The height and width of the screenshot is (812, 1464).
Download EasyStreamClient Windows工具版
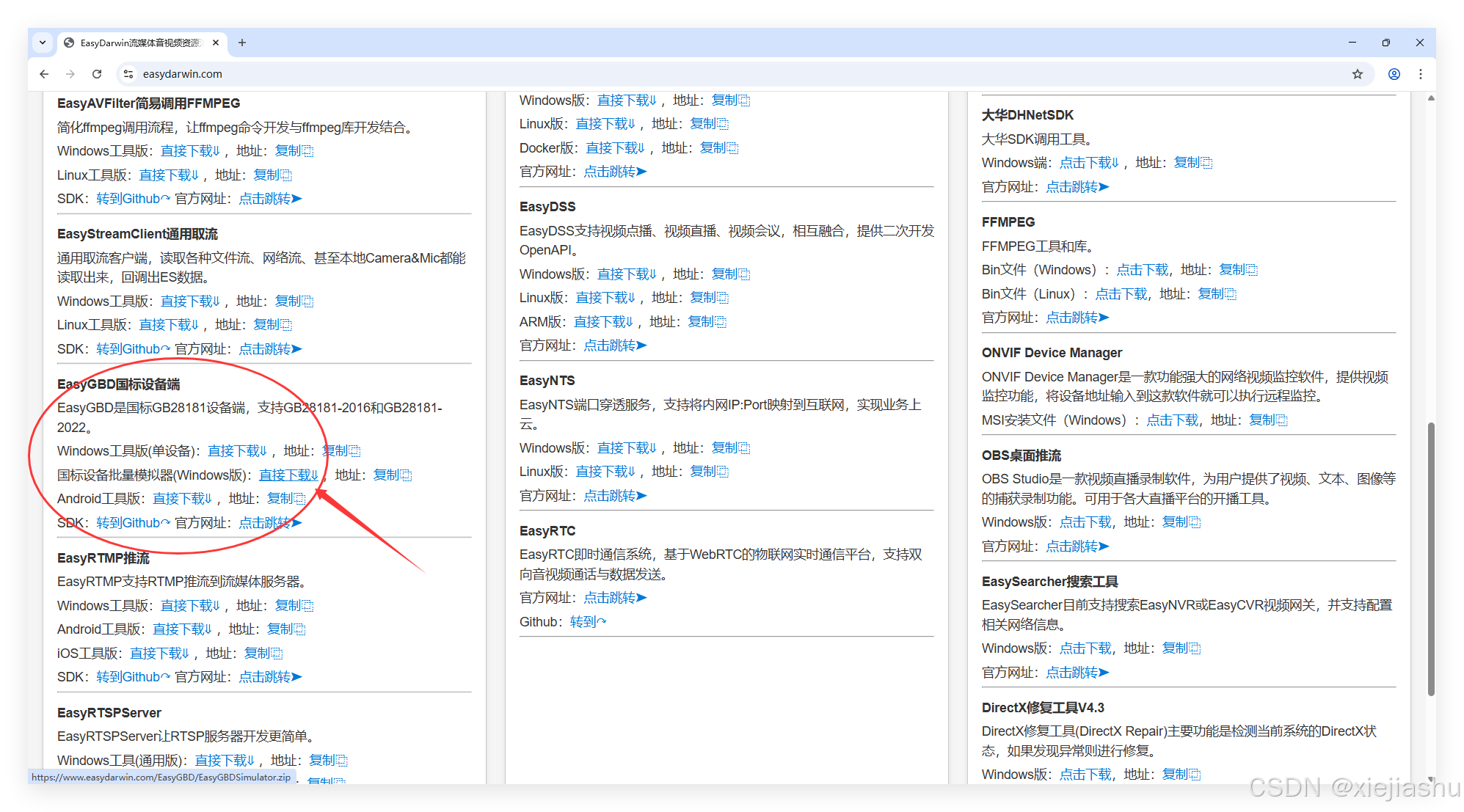190,301
